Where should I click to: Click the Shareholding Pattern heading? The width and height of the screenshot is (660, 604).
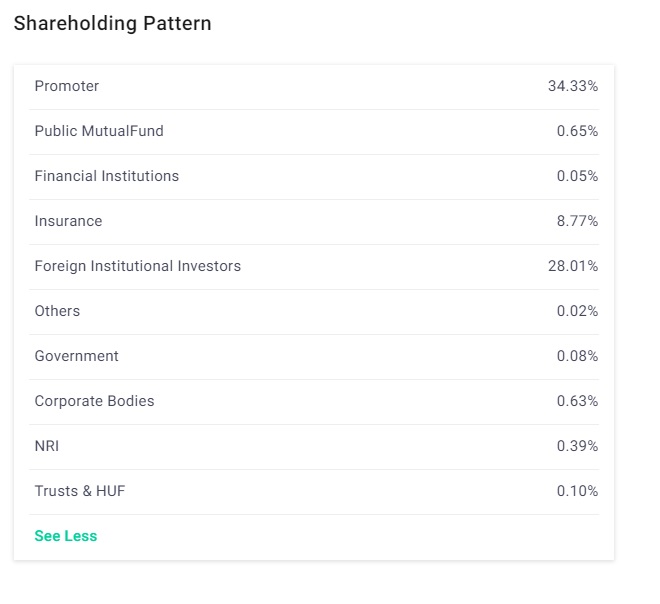click(113, 24)
